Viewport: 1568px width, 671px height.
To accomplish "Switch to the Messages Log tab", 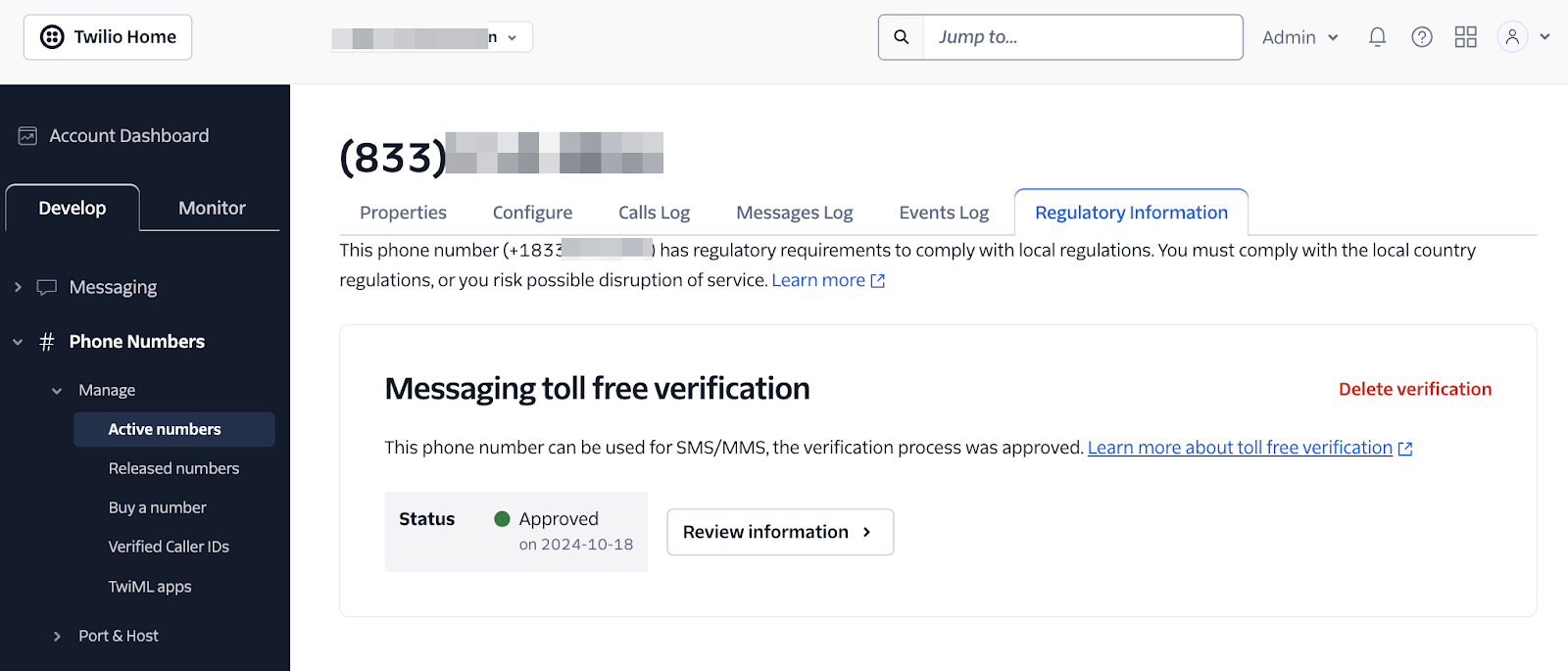I will (x=795, y=213).
